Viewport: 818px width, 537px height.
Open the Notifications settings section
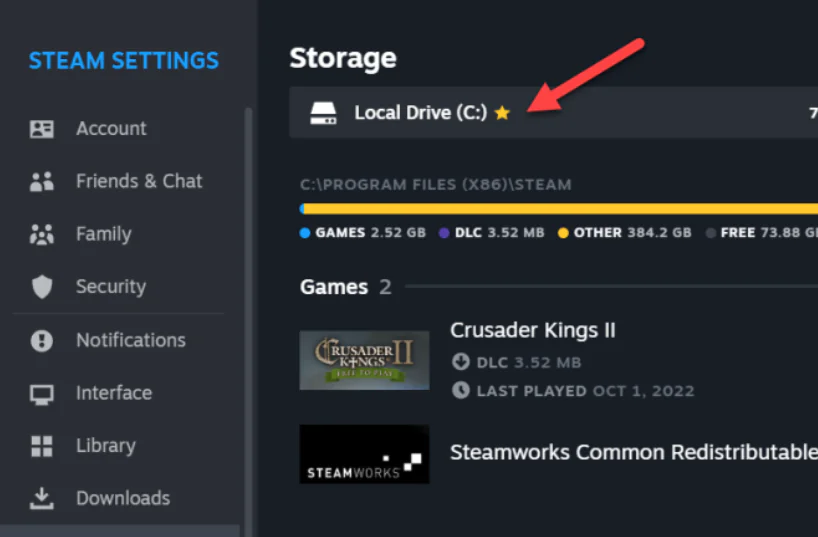click(x=131, y=341)
